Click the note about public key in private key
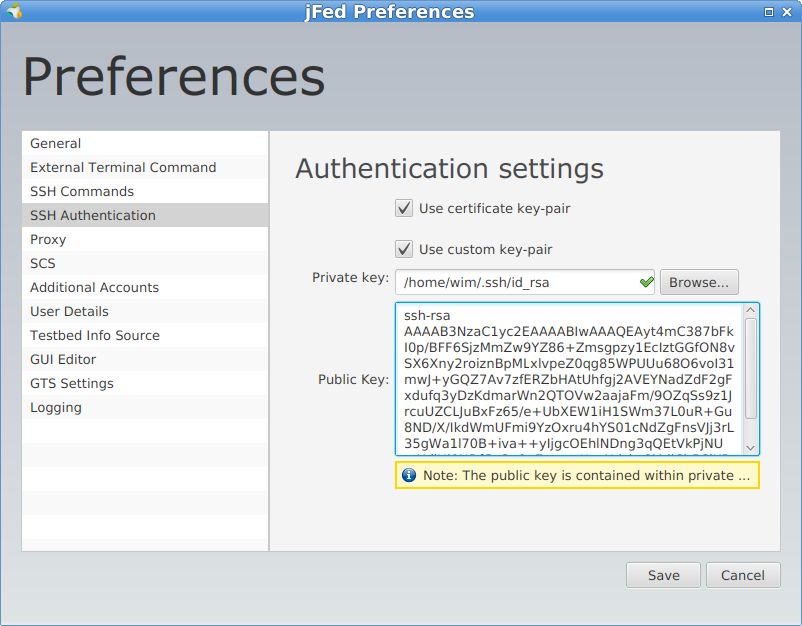This screenshot has width=802, height=626. click(577, 475)
